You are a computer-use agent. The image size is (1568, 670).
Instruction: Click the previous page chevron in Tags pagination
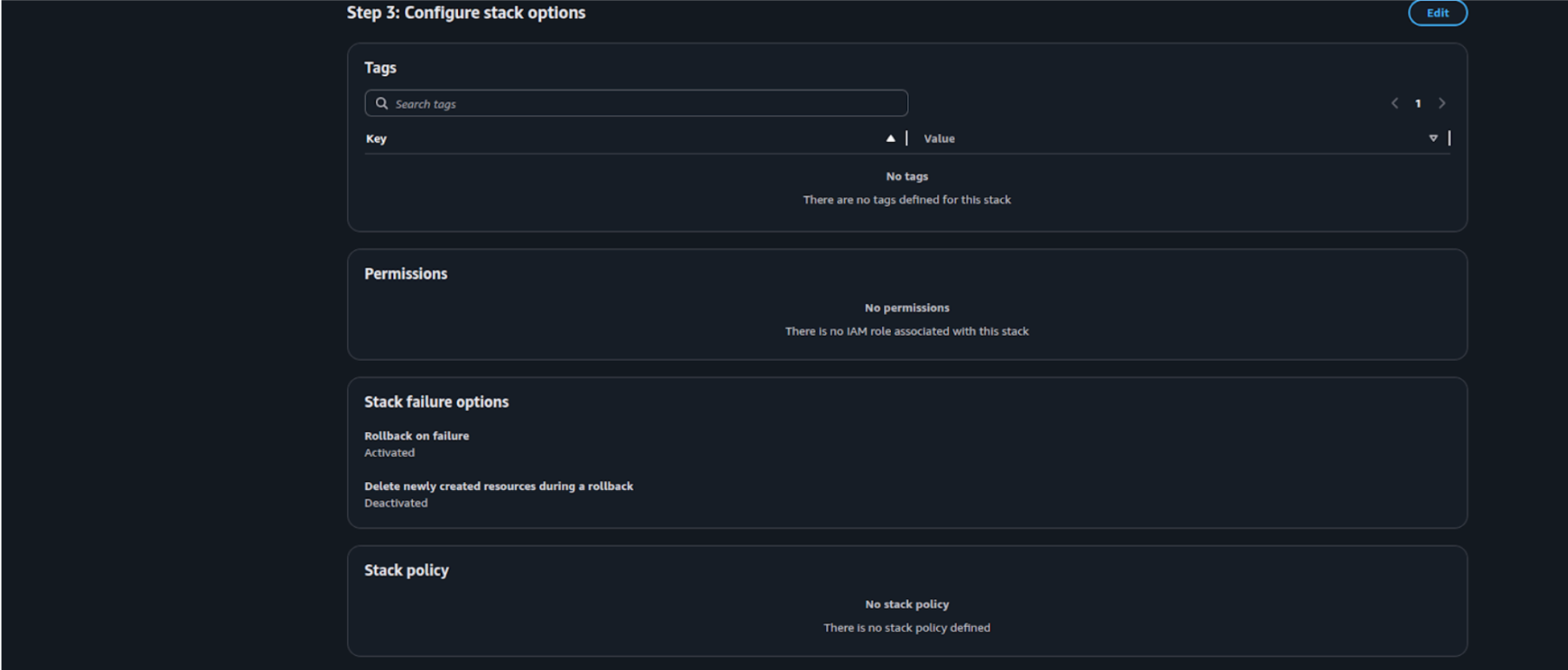click(1394, 103)
